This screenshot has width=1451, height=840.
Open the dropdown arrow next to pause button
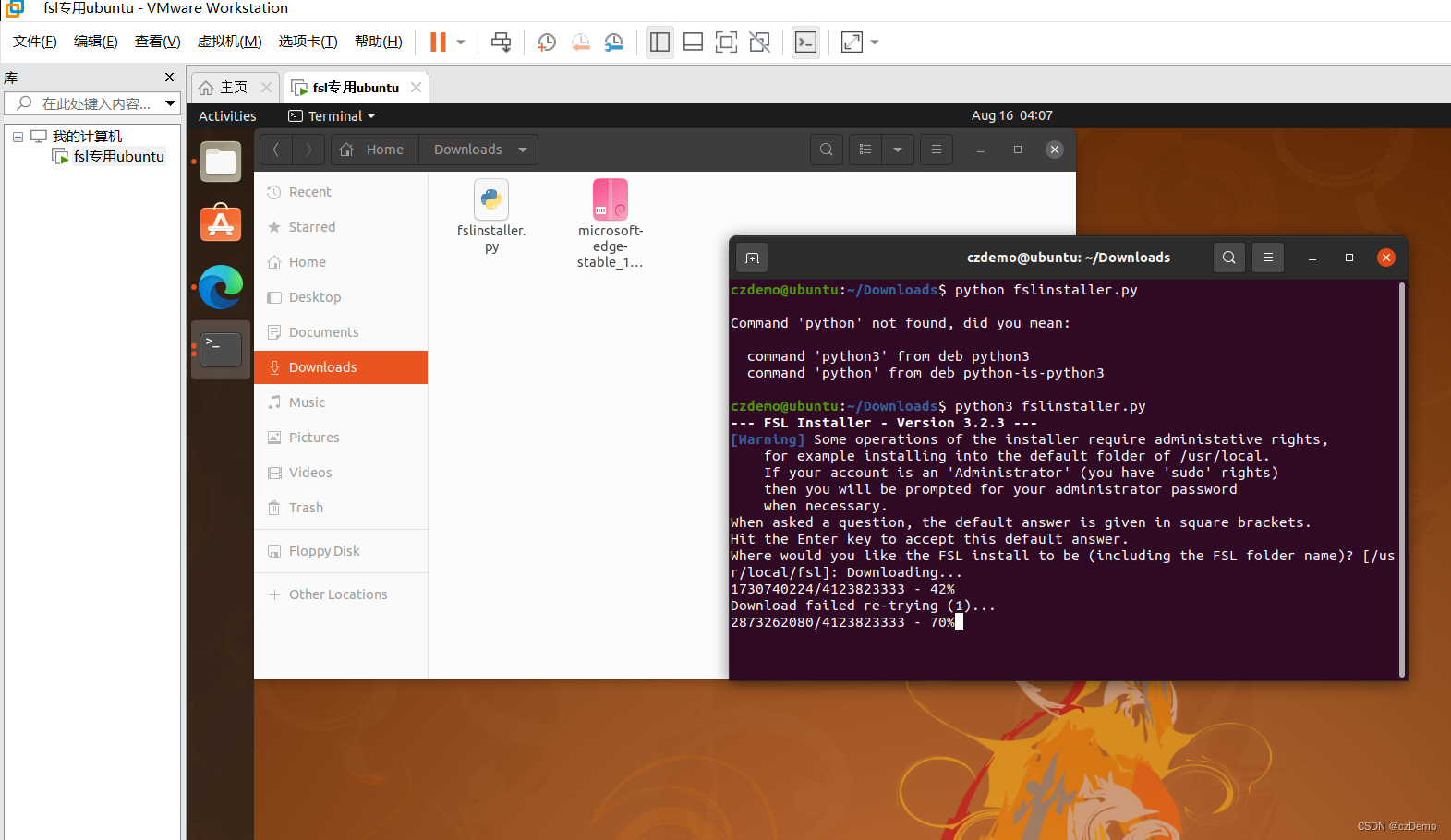tap(461, 42)
